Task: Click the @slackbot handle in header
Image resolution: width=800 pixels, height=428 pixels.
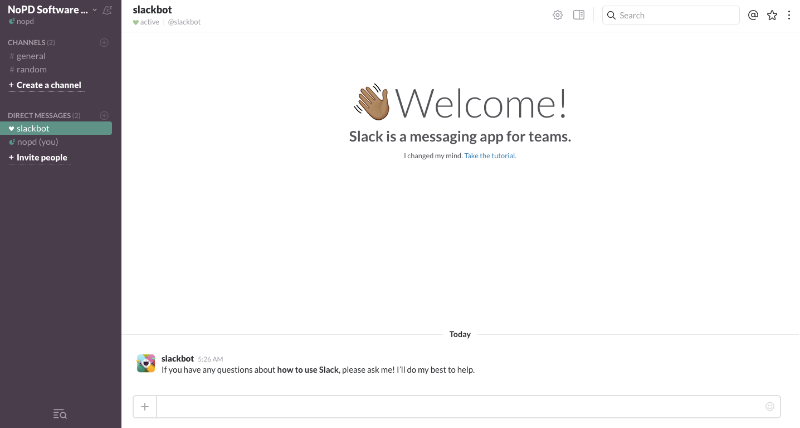Action: click(x=184, y=22)
